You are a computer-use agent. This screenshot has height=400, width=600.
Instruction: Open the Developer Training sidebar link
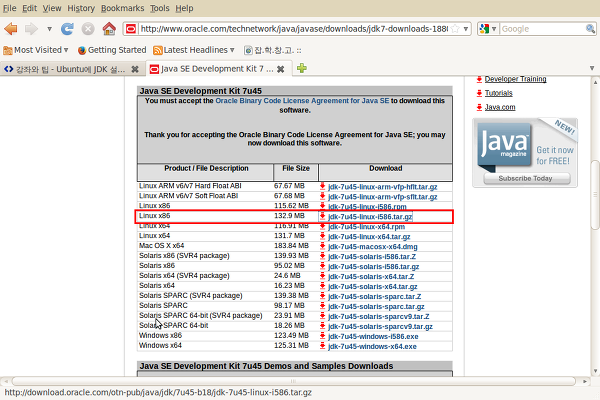(x=515, y=79)
